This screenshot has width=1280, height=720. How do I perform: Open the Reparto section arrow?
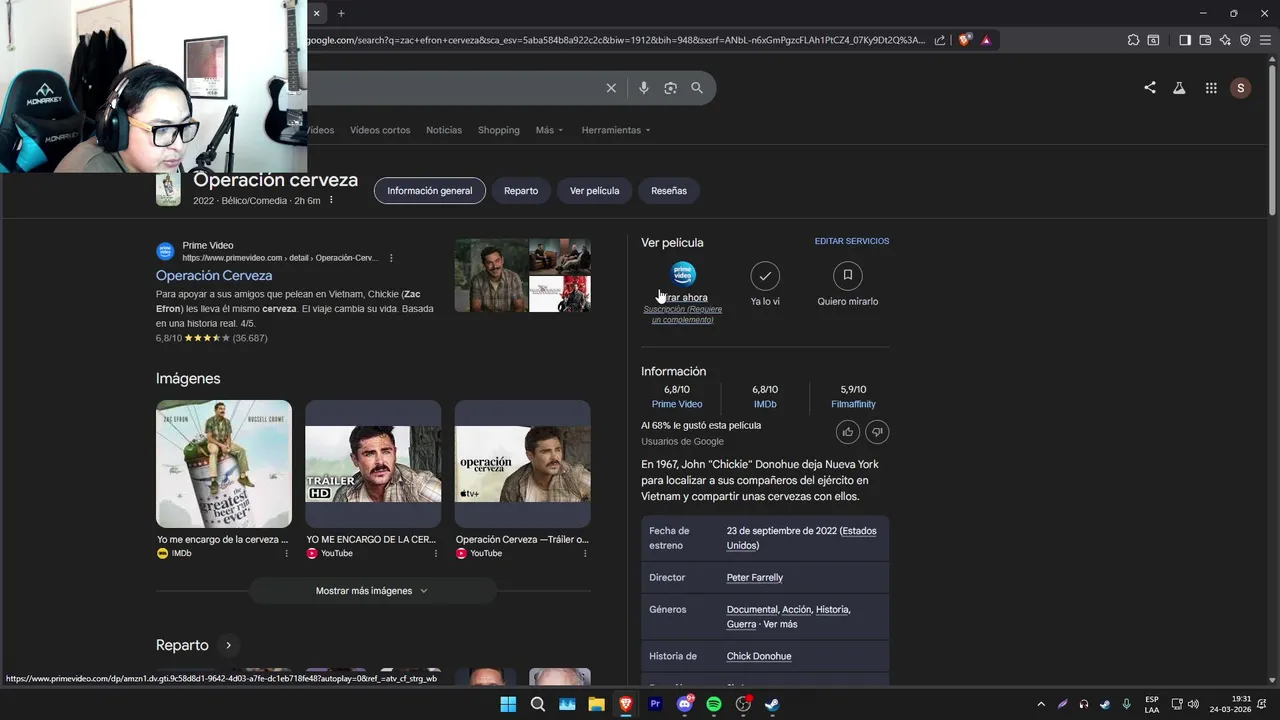228,646
